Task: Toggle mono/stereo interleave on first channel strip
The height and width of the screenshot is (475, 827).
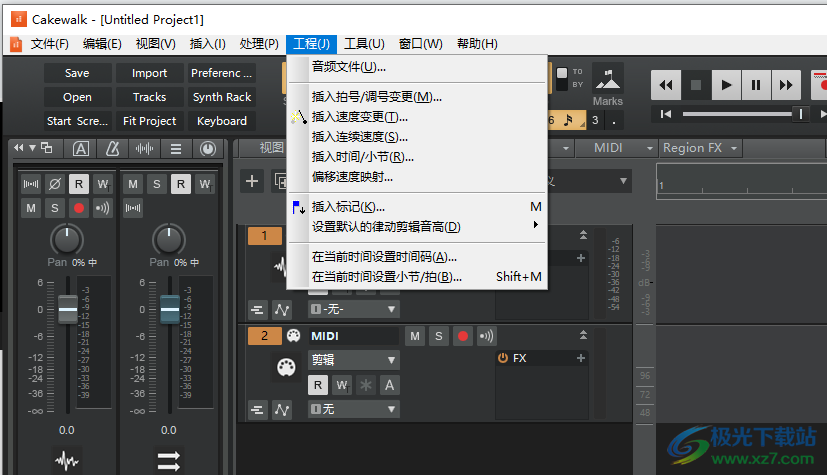Action: [x=31, y=184]
